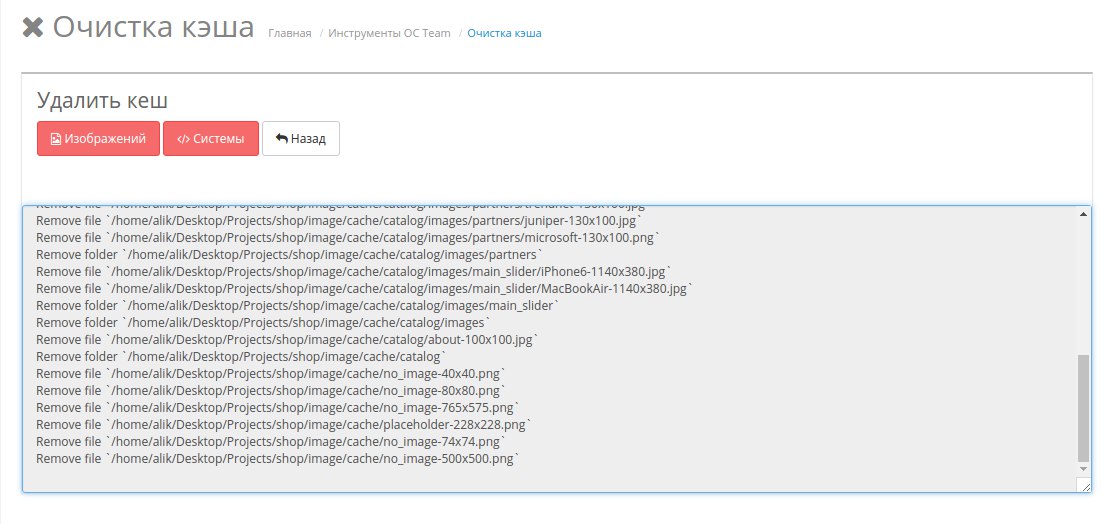This screenshot has width=1106, height=524.
Task: Click the log line for juniper-130x100.jpg
Action: pos(339,221)
